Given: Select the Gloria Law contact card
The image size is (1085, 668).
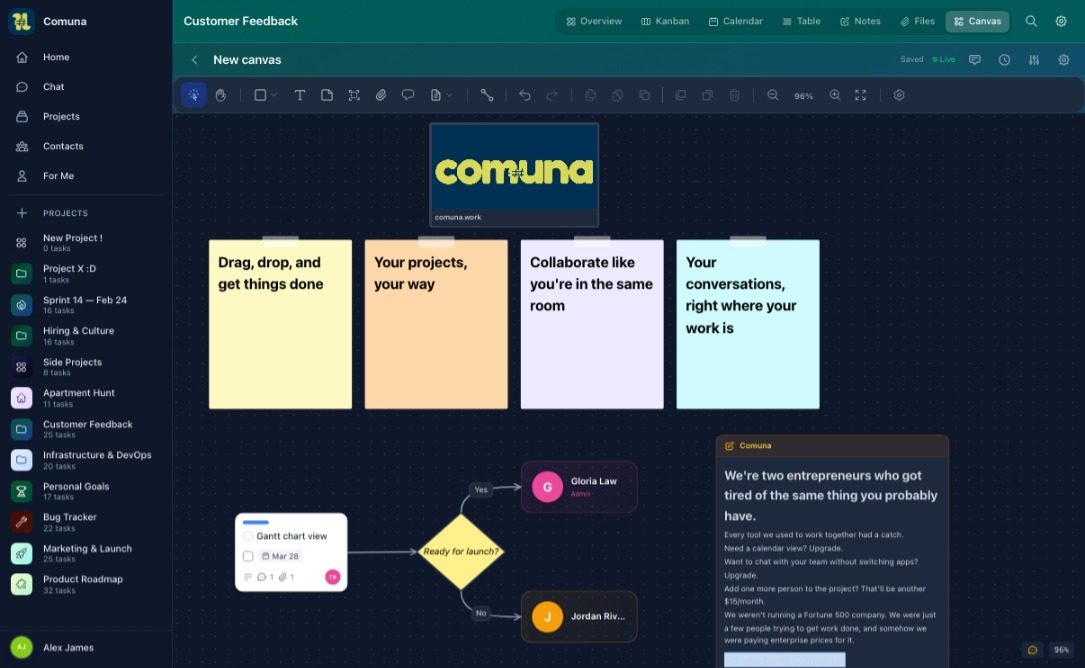Looking at the screenshot, I should (578, 487).
